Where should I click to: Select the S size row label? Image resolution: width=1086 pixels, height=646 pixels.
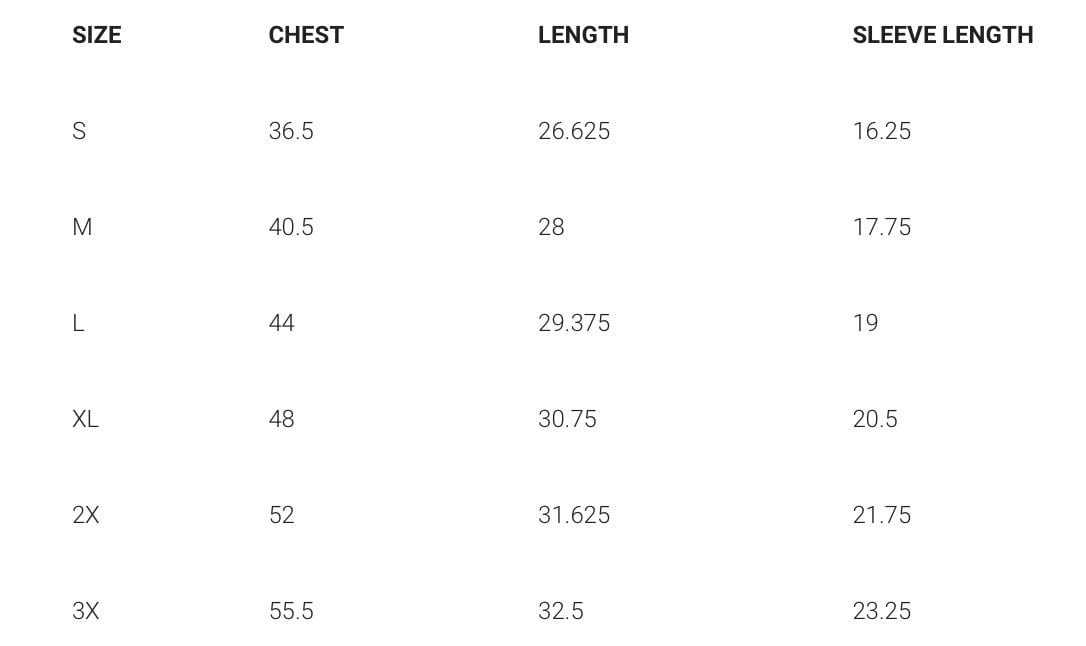point(79,131)
